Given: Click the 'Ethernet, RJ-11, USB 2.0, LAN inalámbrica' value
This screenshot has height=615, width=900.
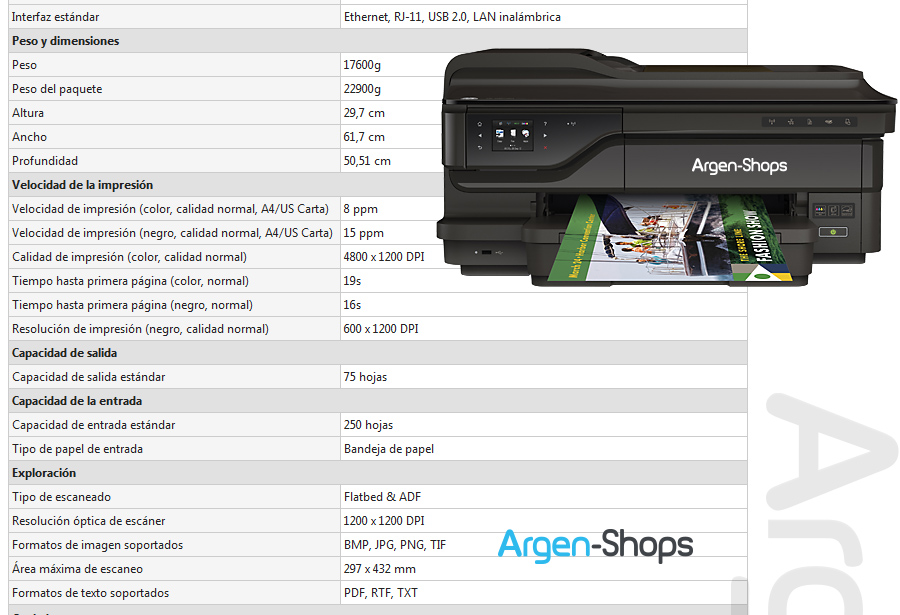Looking at the screenshot, I should 452,17.
